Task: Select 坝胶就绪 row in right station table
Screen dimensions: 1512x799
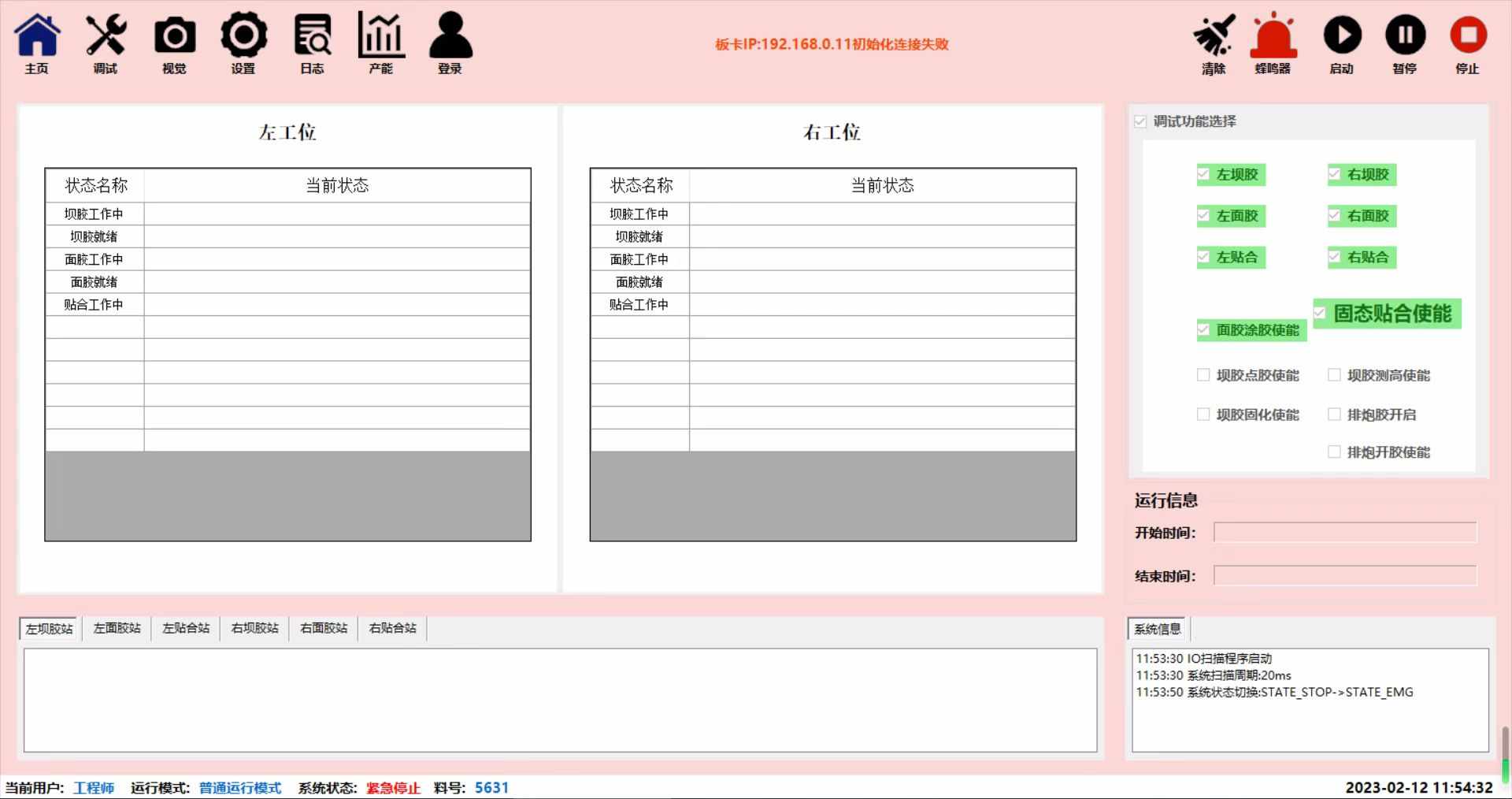Action: coord(833,237)
